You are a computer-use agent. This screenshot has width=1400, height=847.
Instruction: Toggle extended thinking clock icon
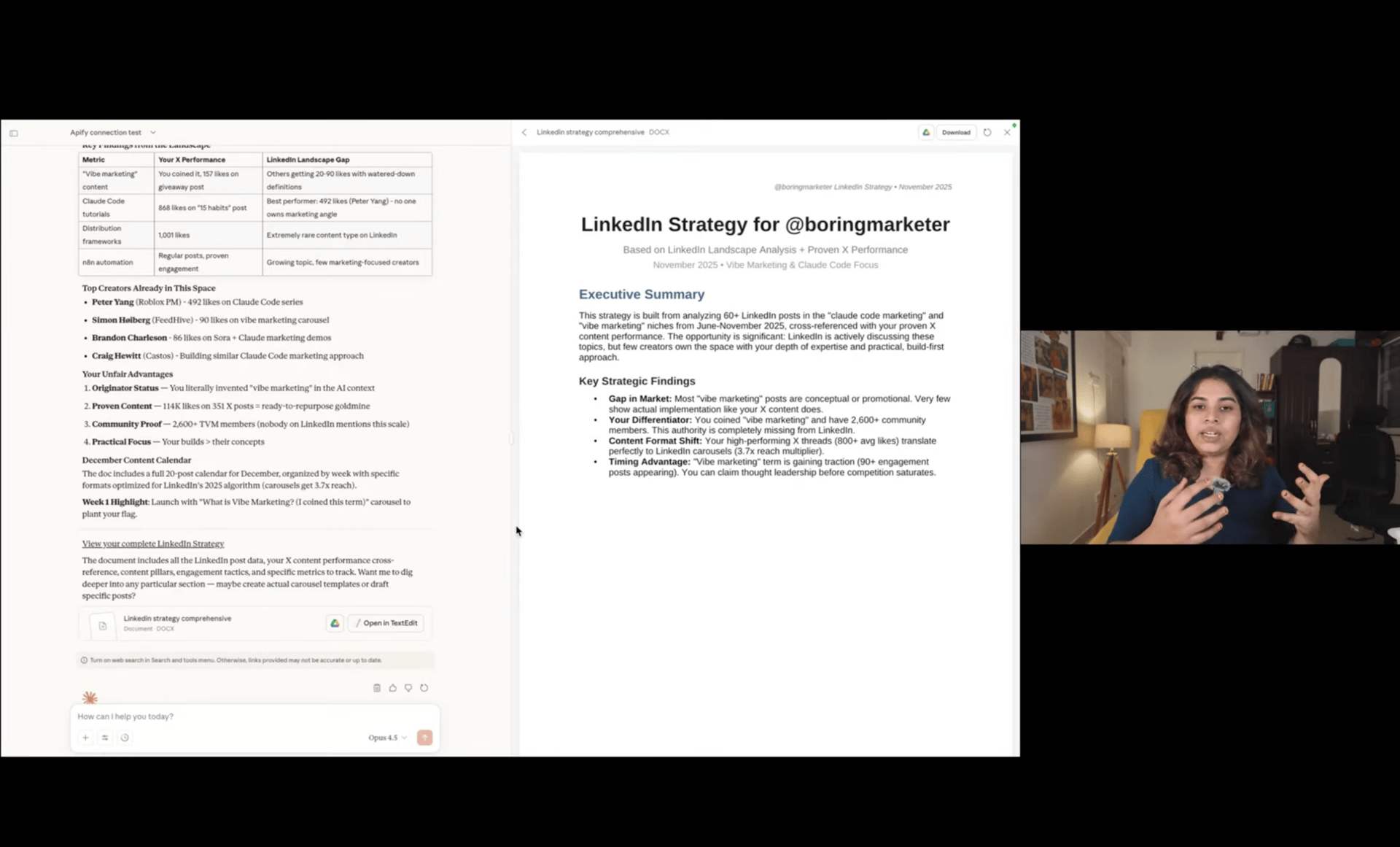(x=125, y=738)
